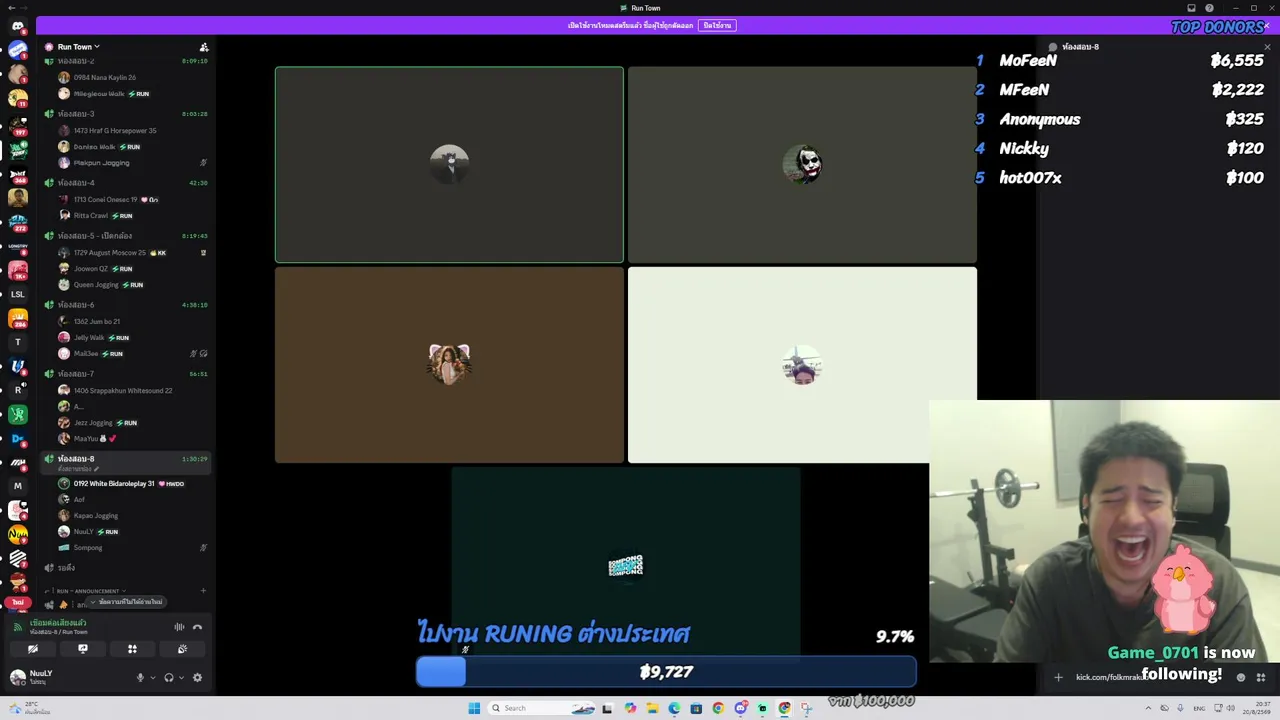
Task: Join voice channel ห้องสอบ-4
Action: point(126,183)
